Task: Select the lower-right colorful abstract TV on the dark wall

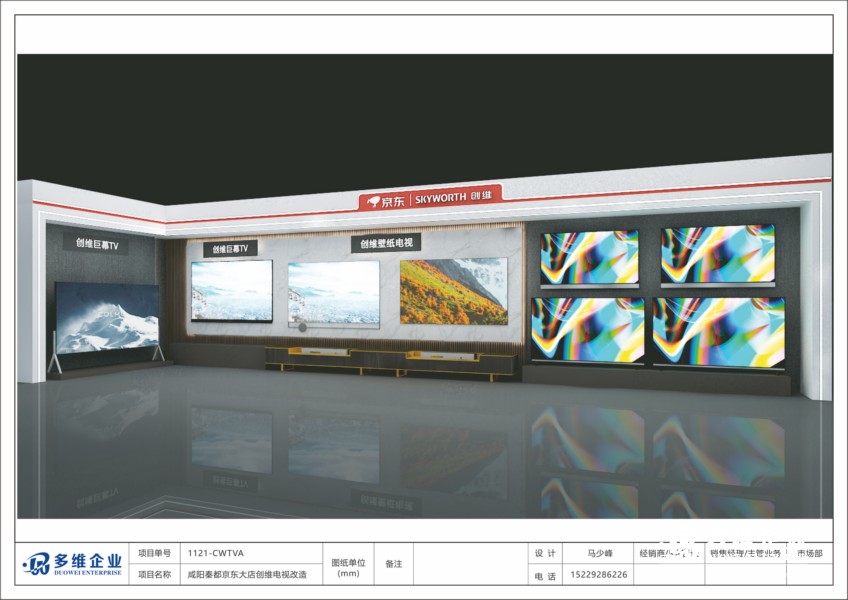Action: (719, 332)
